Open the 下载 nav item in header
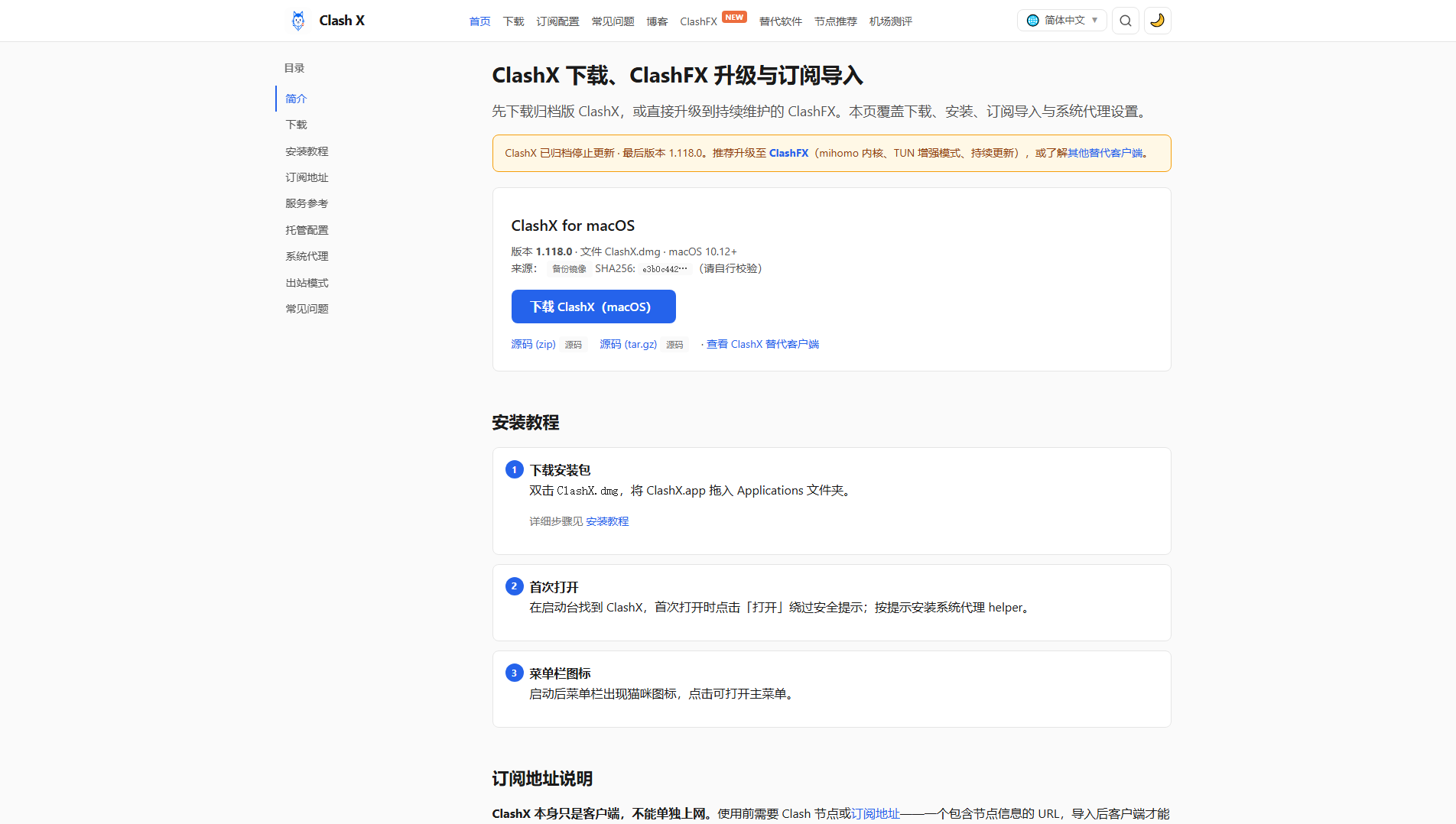This screenshot has height=824, width=1456. 513,21
